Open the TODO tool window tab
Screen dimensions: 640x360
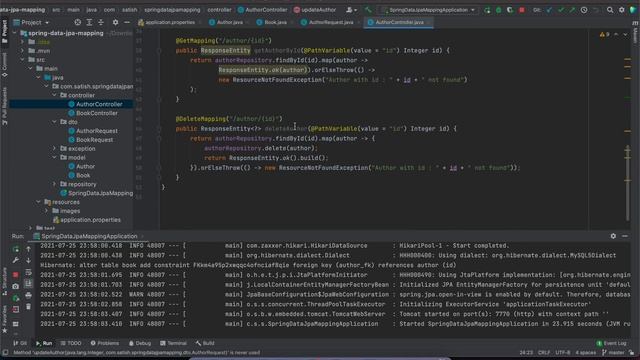pos(71,343)
